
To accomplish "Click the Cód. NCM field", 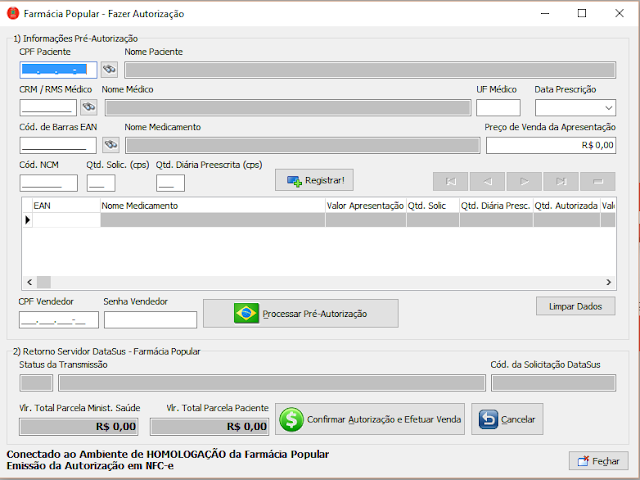I will tap(49, 183).
